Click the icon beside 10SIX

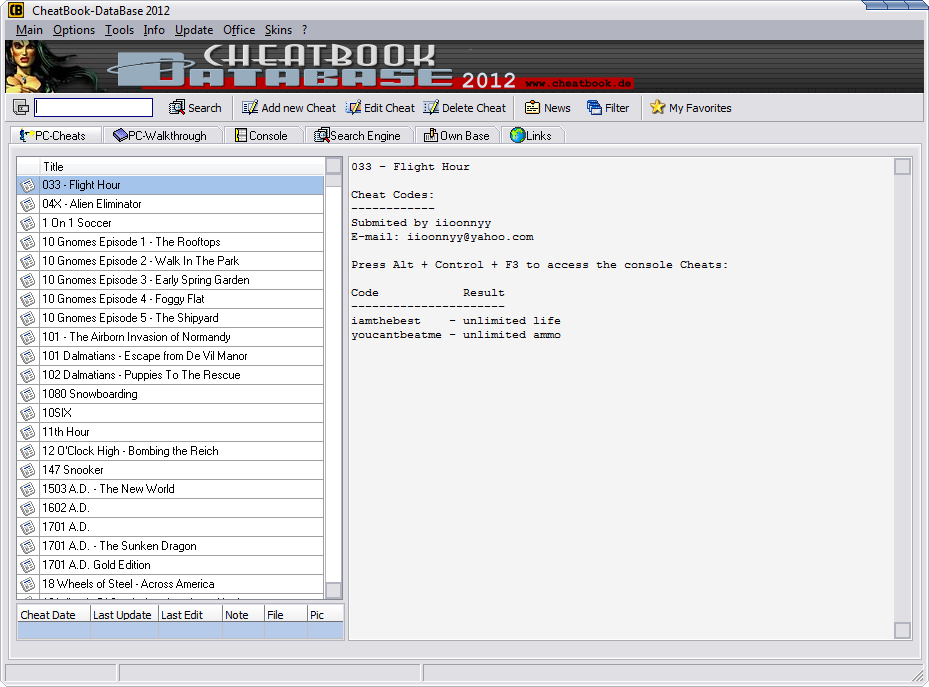click(28, 413)
